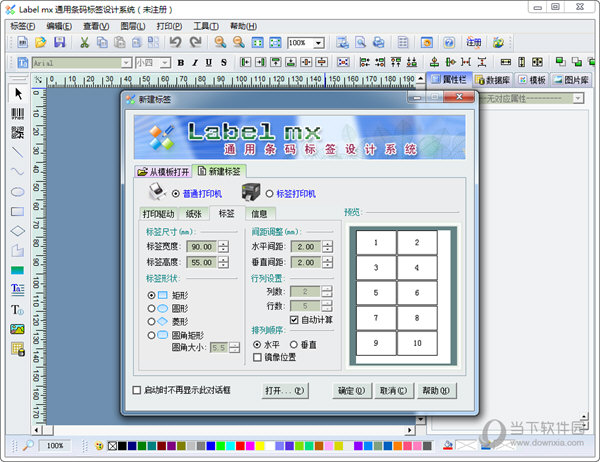Open the zoom 100% dropdown
Image resolution: width=600 pixels, height=462 pixels.
318,43
